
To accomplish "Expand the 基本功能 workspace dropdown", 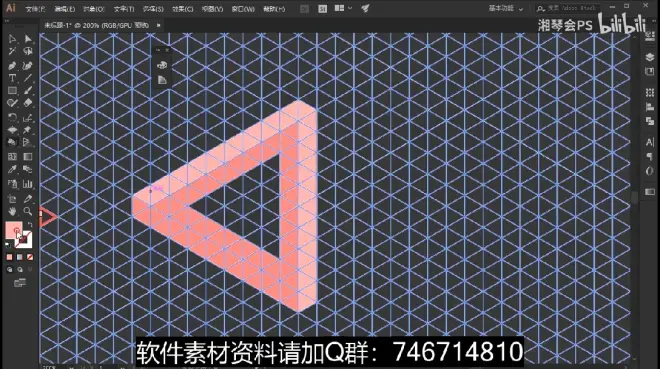I will (506, 8).
